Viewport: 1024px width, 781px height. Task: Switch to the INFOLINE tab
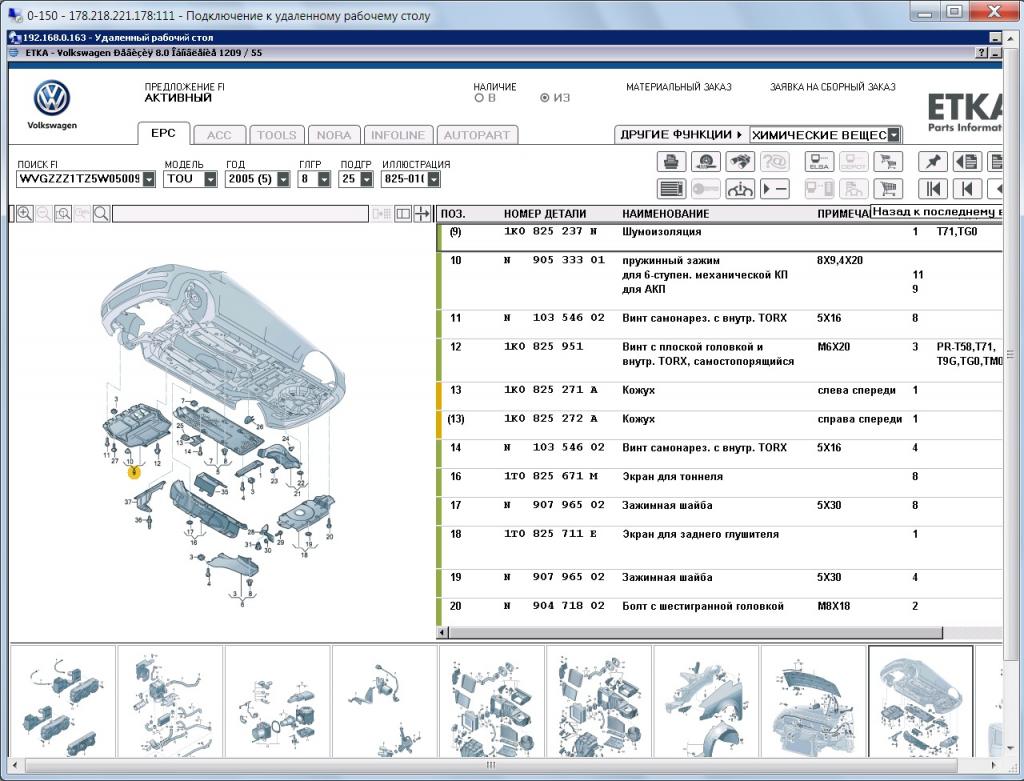point(398,135)
